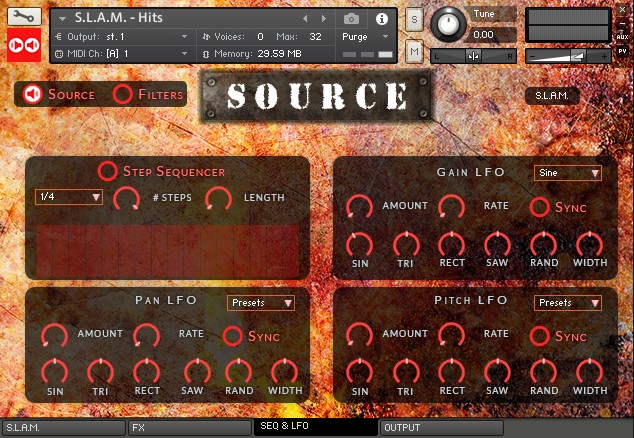Click the Pitch LFO SAW knob
634x438 pixels.
[498, 372]
